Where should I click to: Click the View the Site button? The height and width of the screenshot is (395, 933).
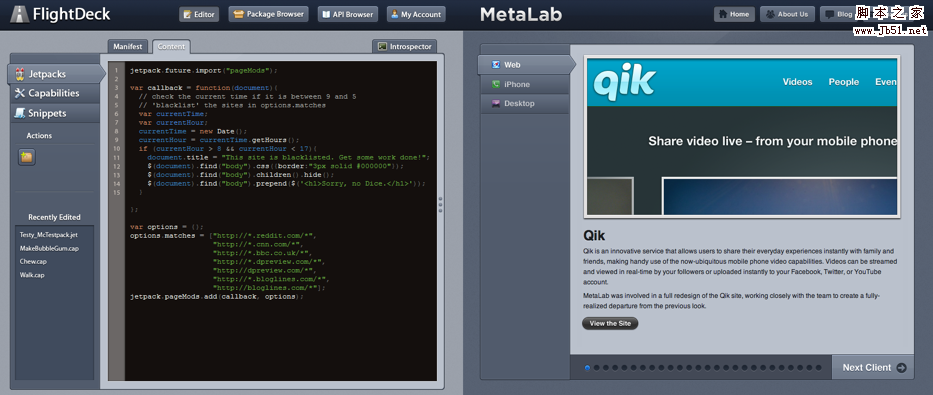coord(610,324)
